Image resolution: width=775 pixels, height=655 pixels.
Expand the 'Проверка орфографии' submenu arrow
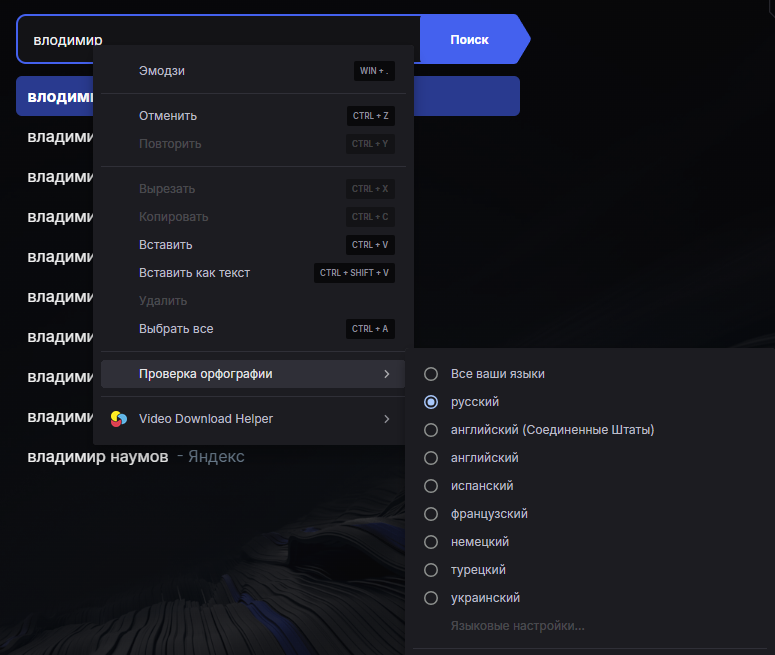tap(387, 374)
